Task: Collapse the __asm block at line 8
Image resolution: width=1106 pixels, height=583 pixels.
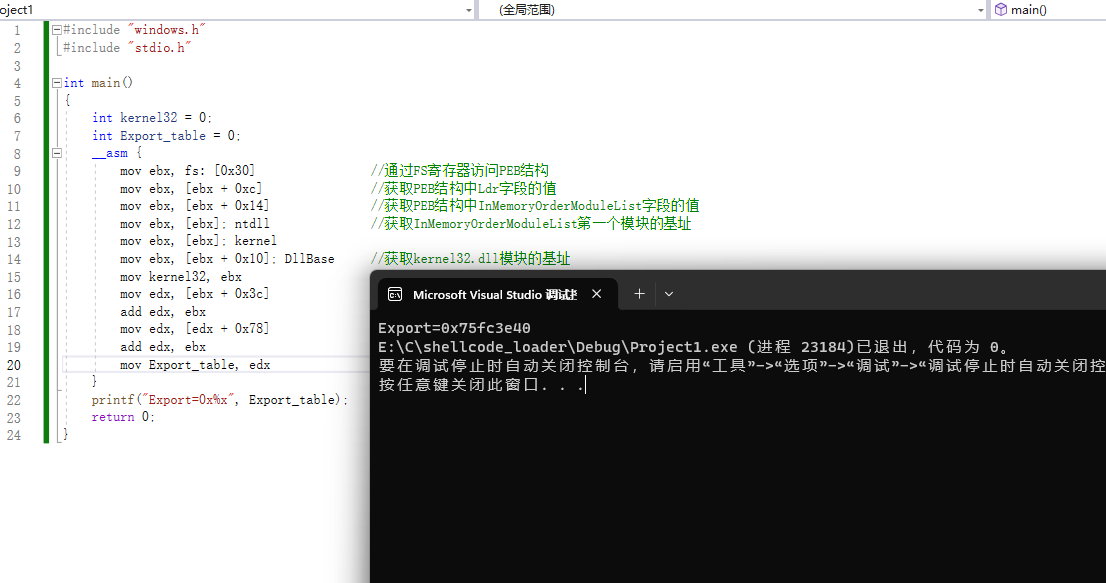Action: click(x=56, y=152)
